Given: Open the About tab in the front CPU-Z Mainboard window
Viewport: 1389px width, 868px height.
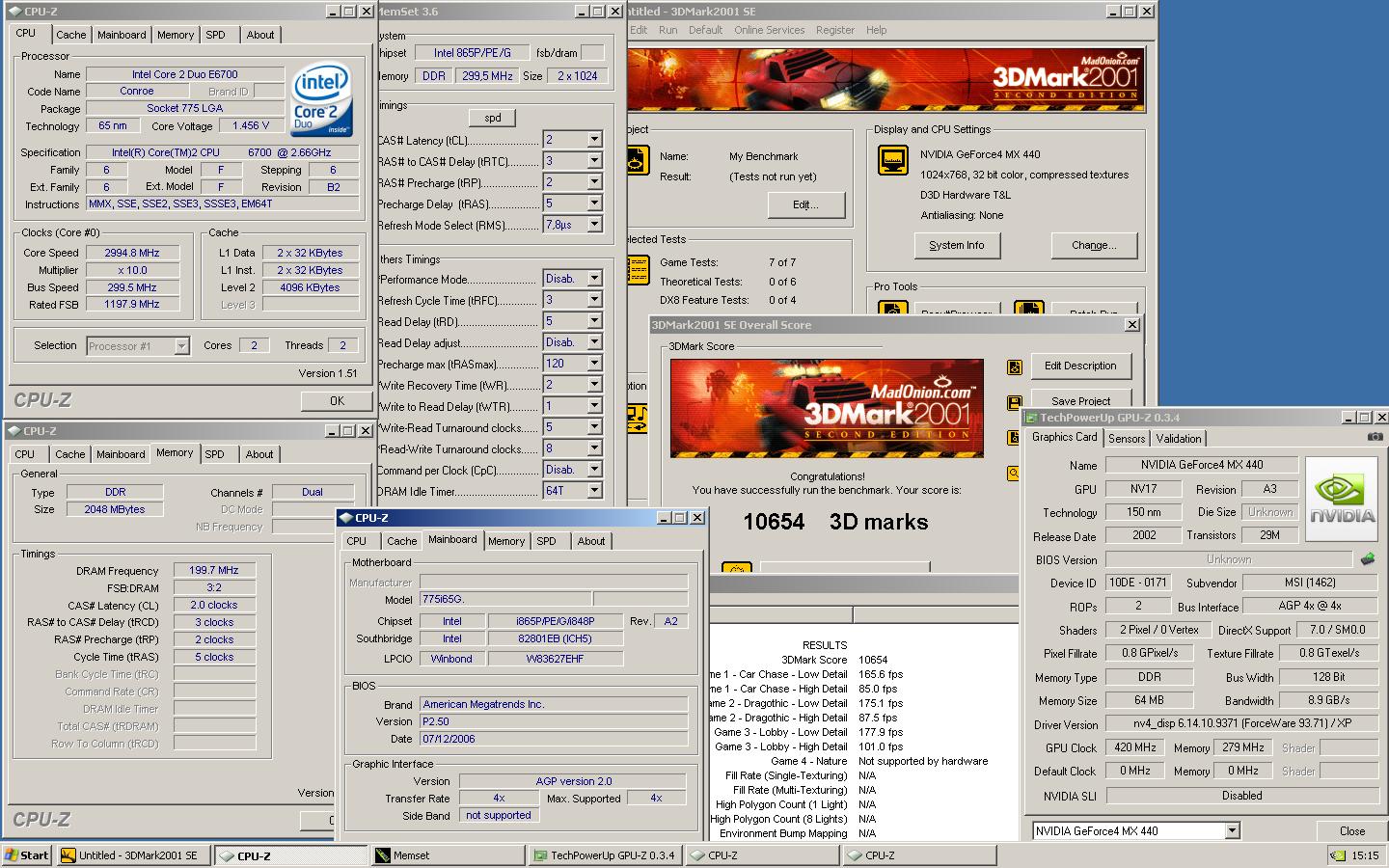Looking at the screenshot, I should [x=591, y=541].
